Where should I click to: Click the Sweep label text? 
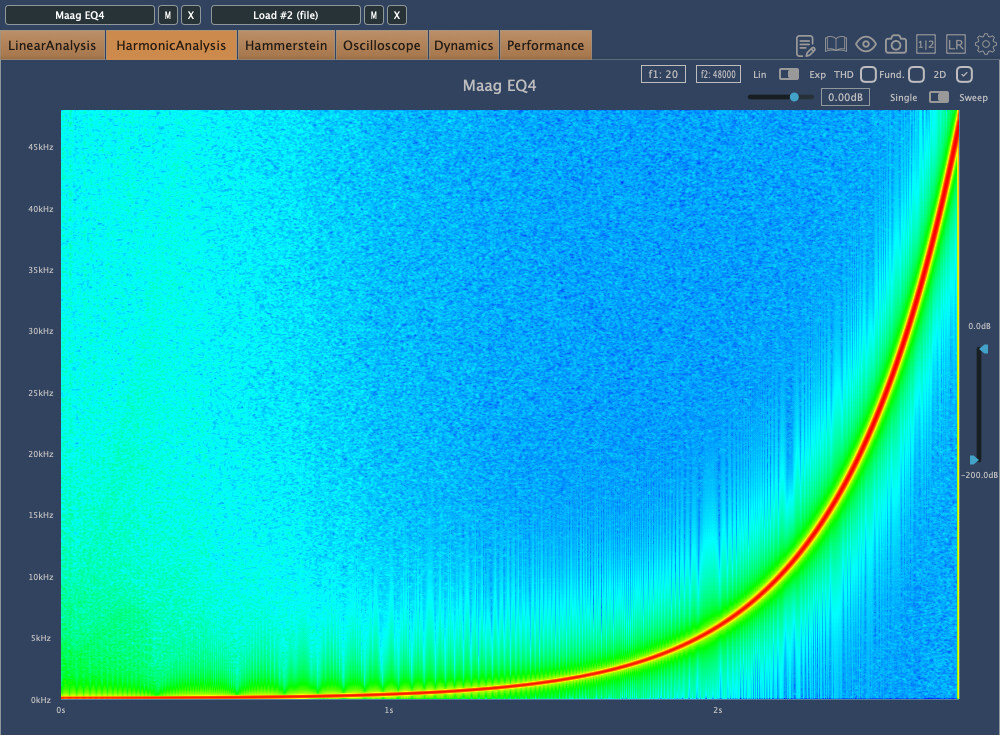[x=973, y=98]
